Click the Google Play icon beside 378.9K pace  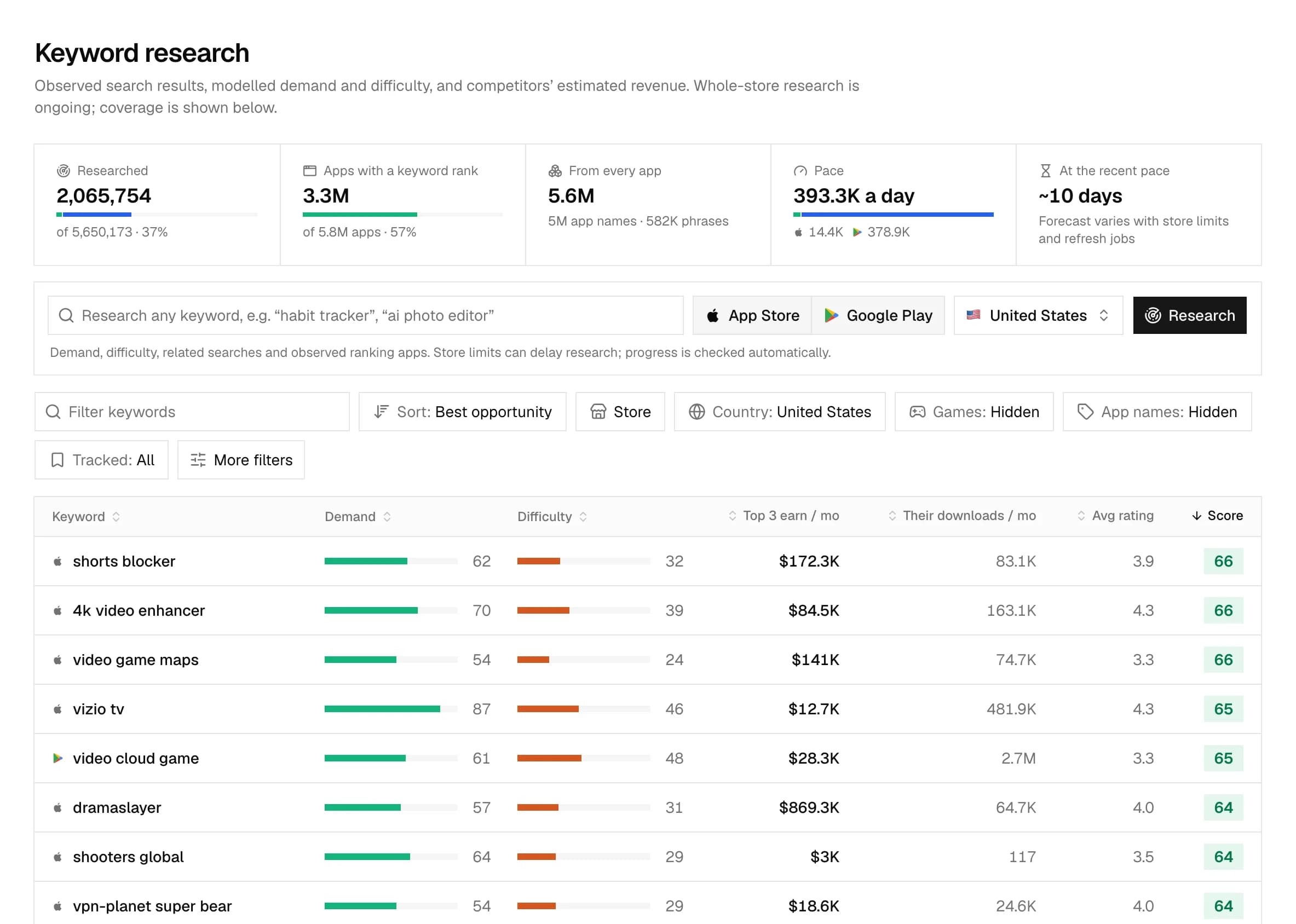pos(857,232)
